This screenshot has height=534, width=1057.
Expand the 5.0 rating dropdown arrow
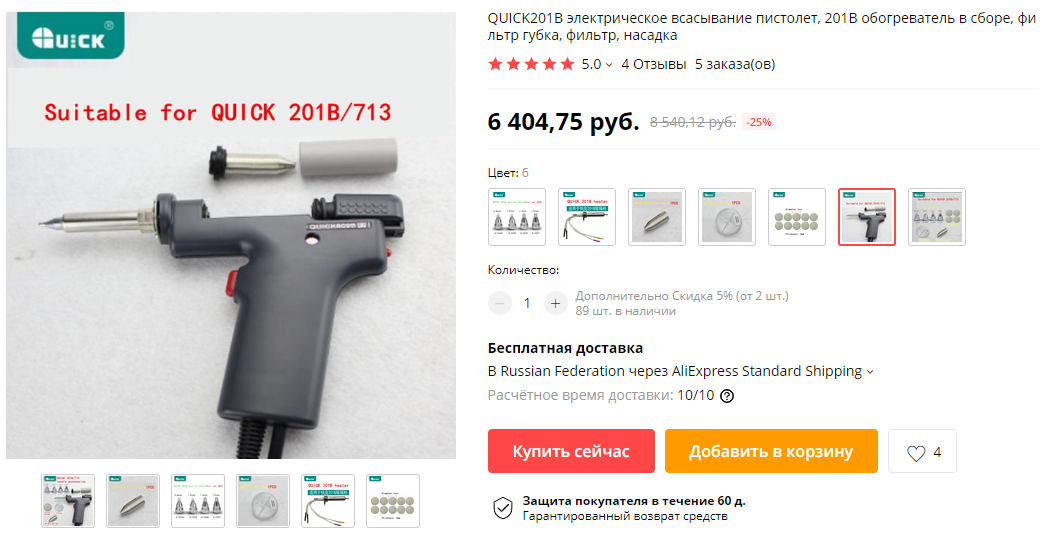coord(609,65)
